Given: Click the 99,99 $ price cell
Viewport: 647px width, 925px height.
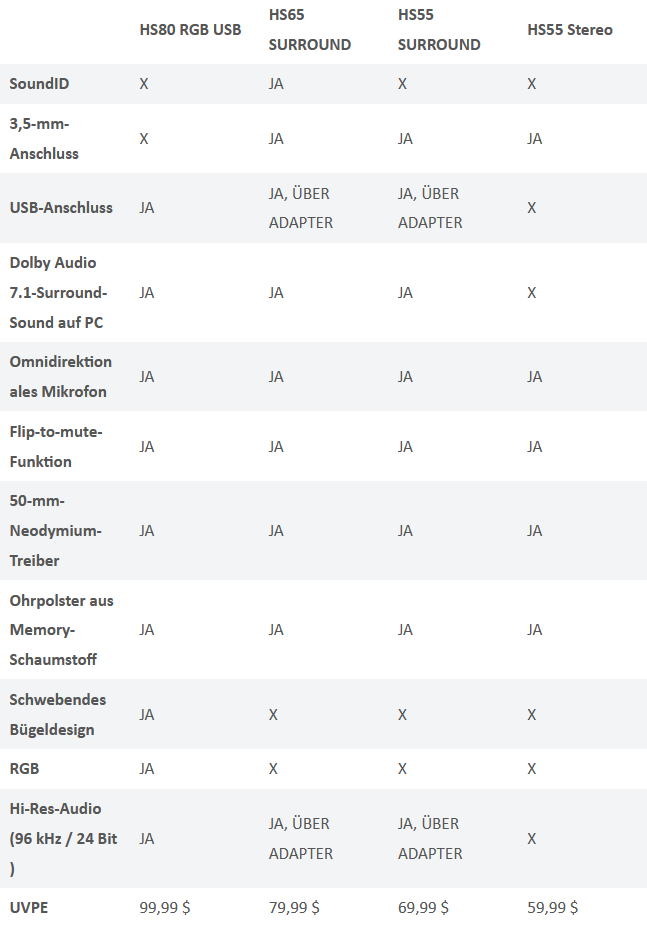Looking at the screenshot, I should click(x=165, y=907).
